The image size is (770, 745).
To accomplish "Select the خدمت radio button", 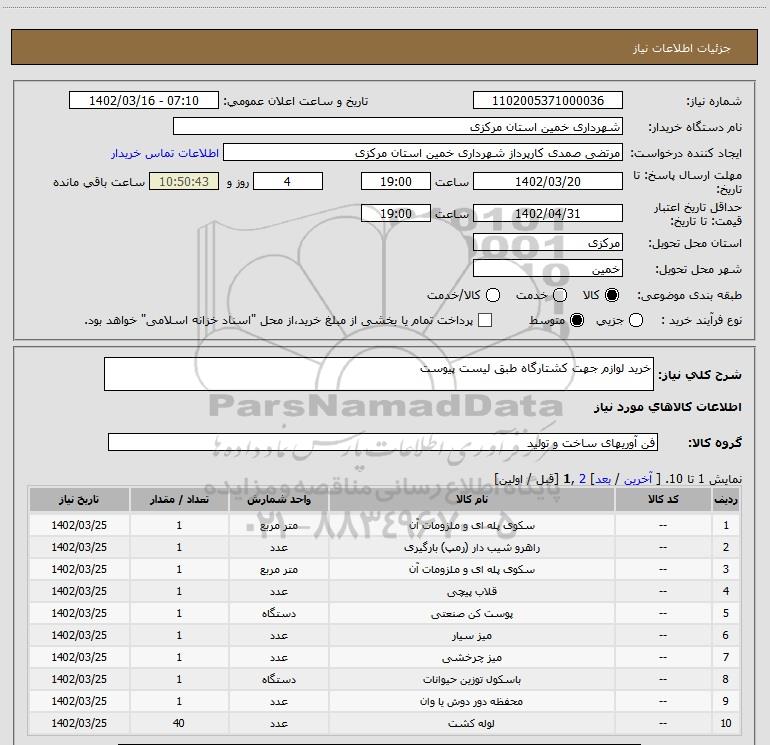I will [x=560, y=295].
